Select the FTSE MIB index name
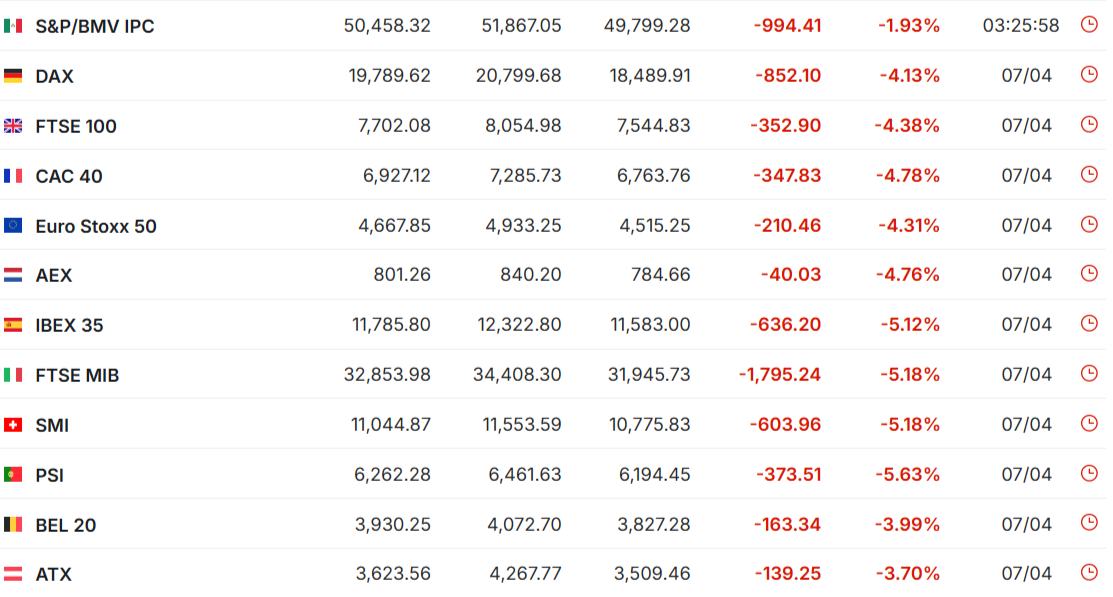Image resolution: width=1113 pixels, height=597 pixels. (x=77, y=375)
